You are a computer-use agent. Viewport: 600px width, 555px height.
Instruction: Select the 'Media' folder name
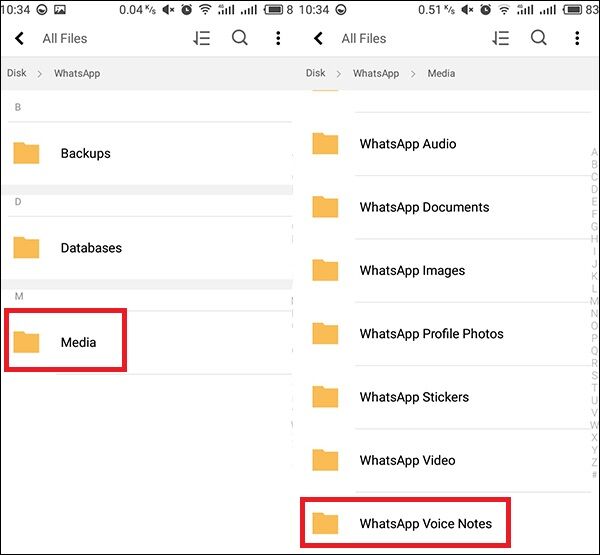(x=78, y=342)
